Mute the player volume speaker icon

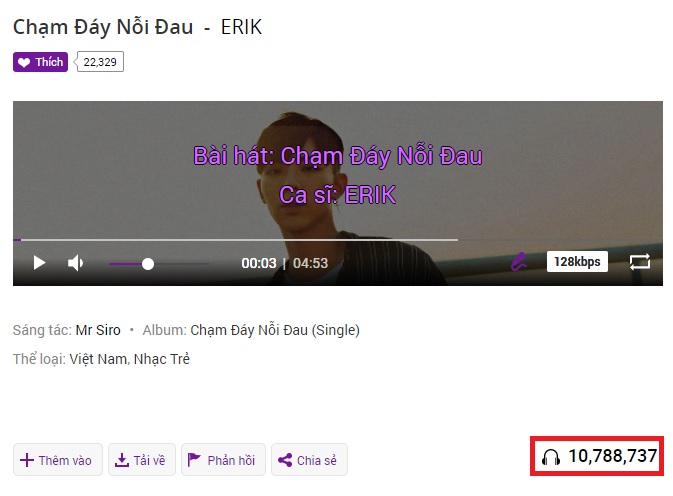(76, 263)
